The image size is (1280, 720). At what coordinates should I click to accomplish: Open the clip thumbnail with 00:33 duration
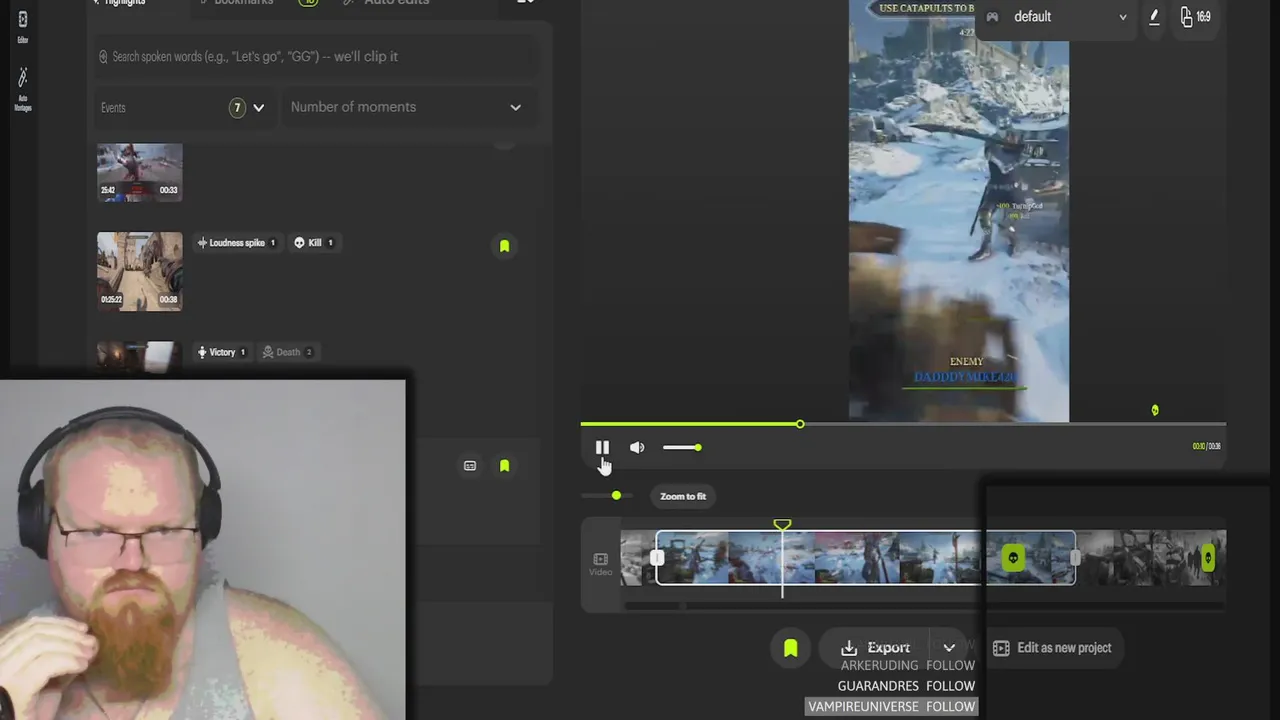pos(140,172)
